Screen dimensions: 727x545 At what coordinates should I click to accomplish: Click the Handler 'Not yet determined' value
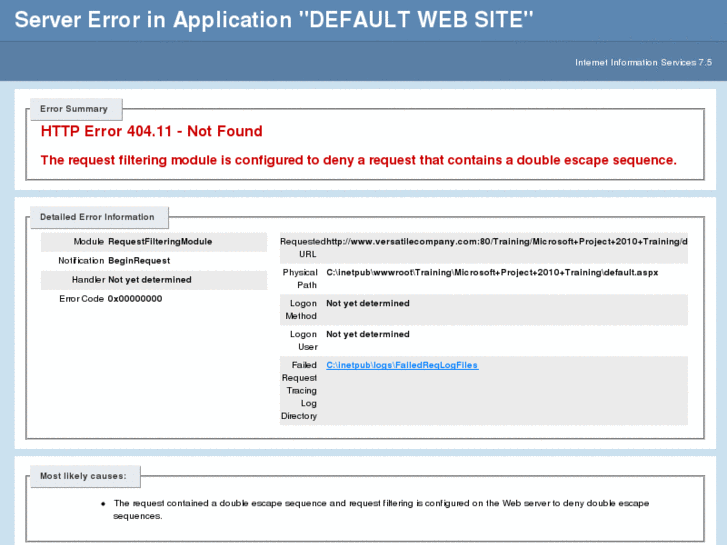(x=150, y=280)
